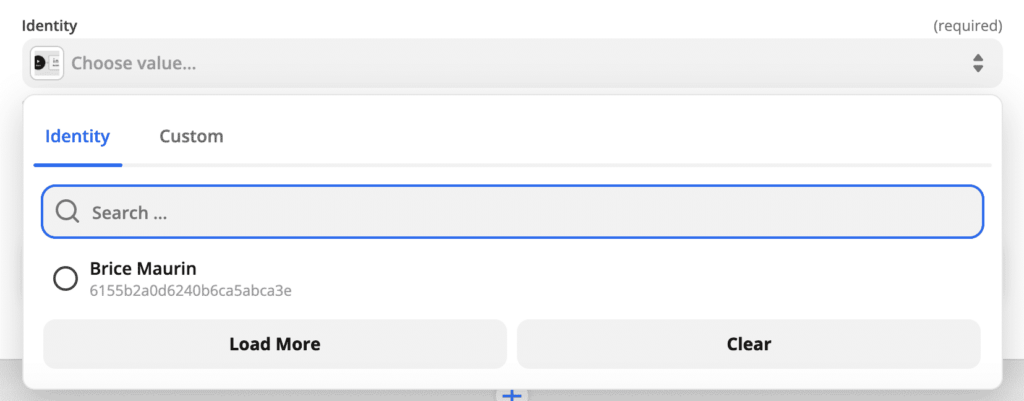Click the blue plus icon at bottom
This screenshot has width=1024, height=401.
click(x=512, y=396)
